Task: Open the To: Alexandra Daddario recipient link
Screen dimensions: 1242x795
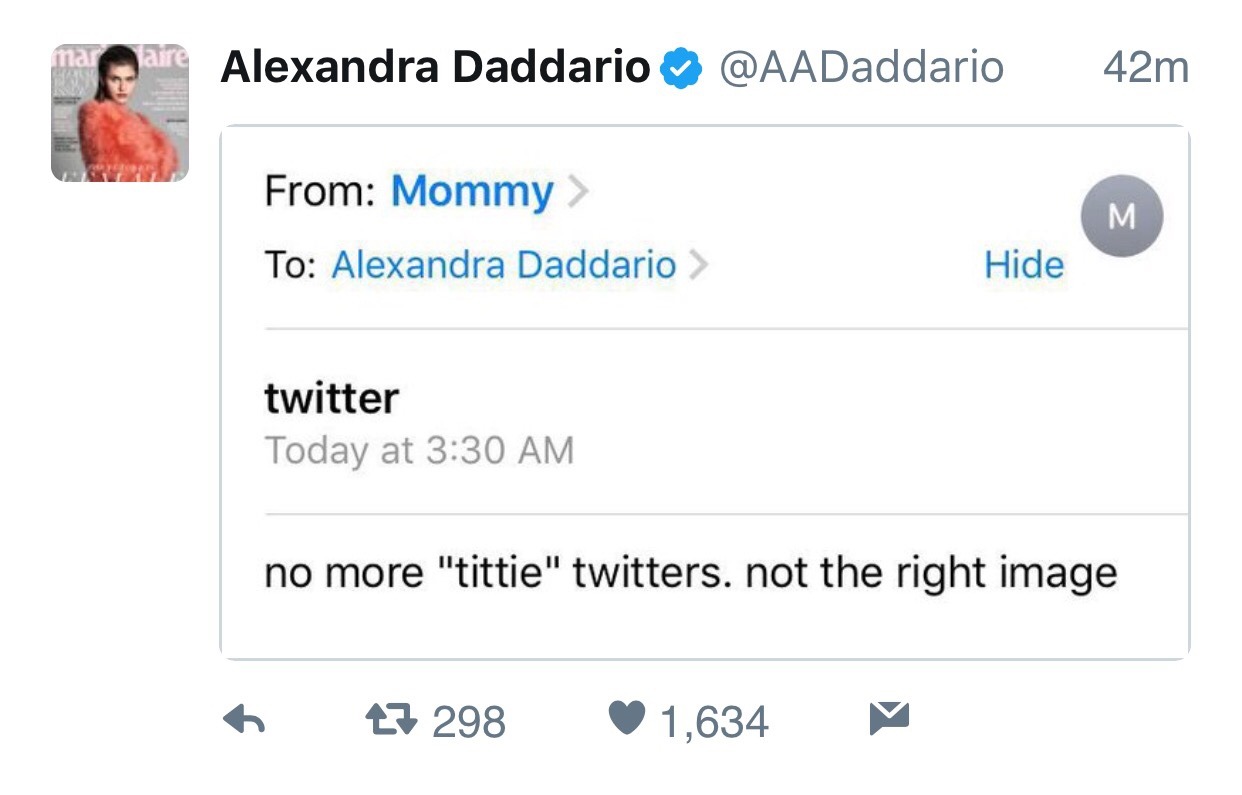Action: (503, 265)
